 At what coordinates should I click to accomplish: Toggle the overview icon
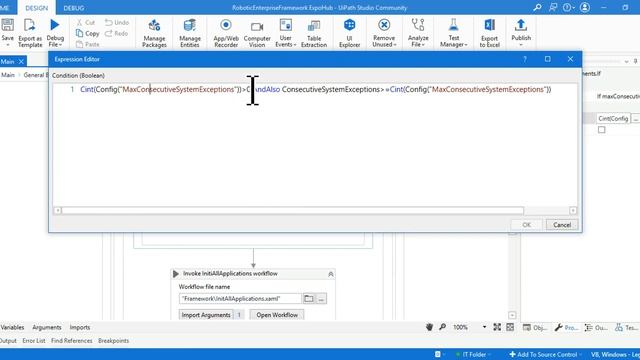coord(510,327)
